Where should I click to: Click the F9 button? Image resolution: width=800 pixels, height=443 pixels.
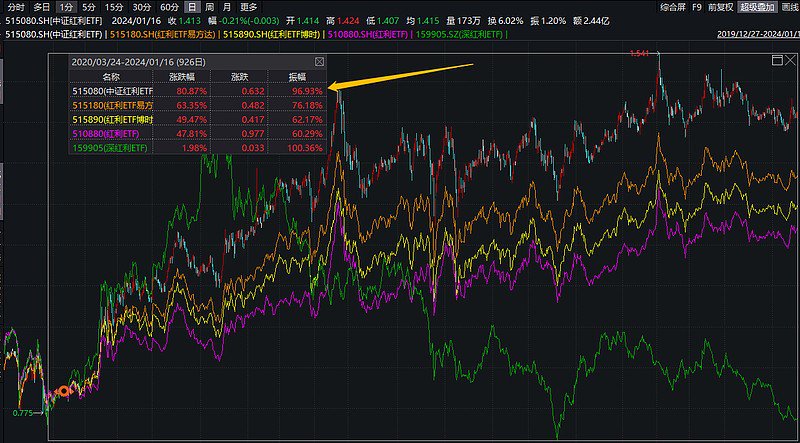pyautogui.click(x=696, y=7)
